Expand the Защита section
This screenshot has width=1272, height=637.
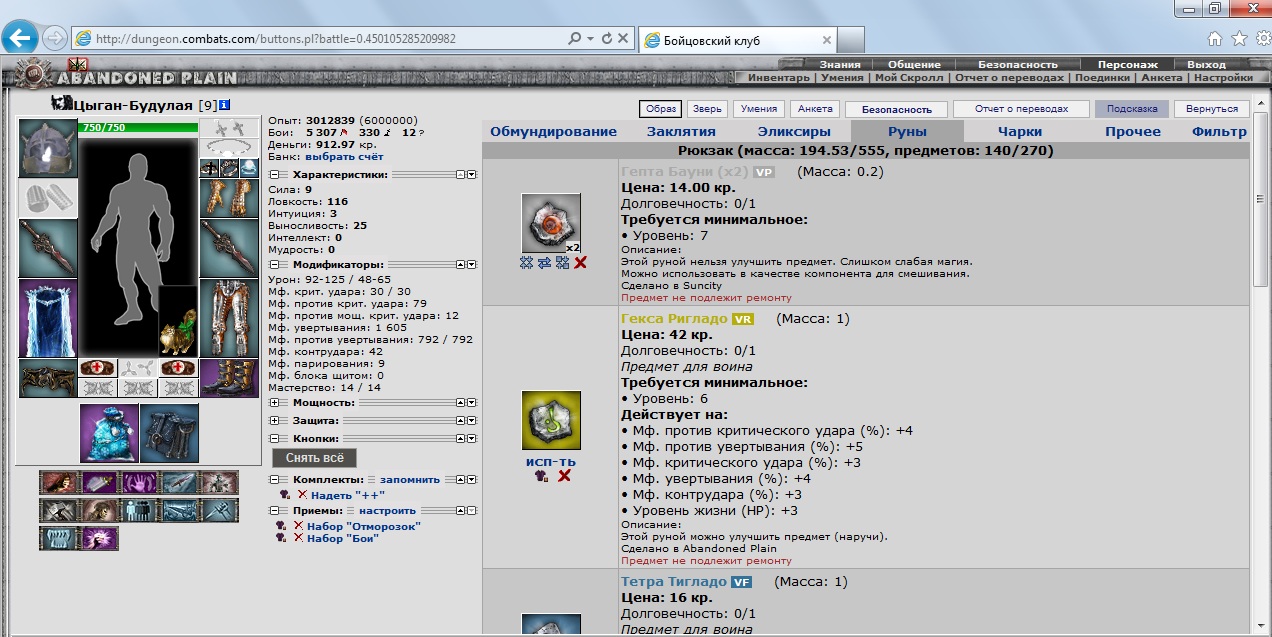pyautogui.click(x=274, y=421)
